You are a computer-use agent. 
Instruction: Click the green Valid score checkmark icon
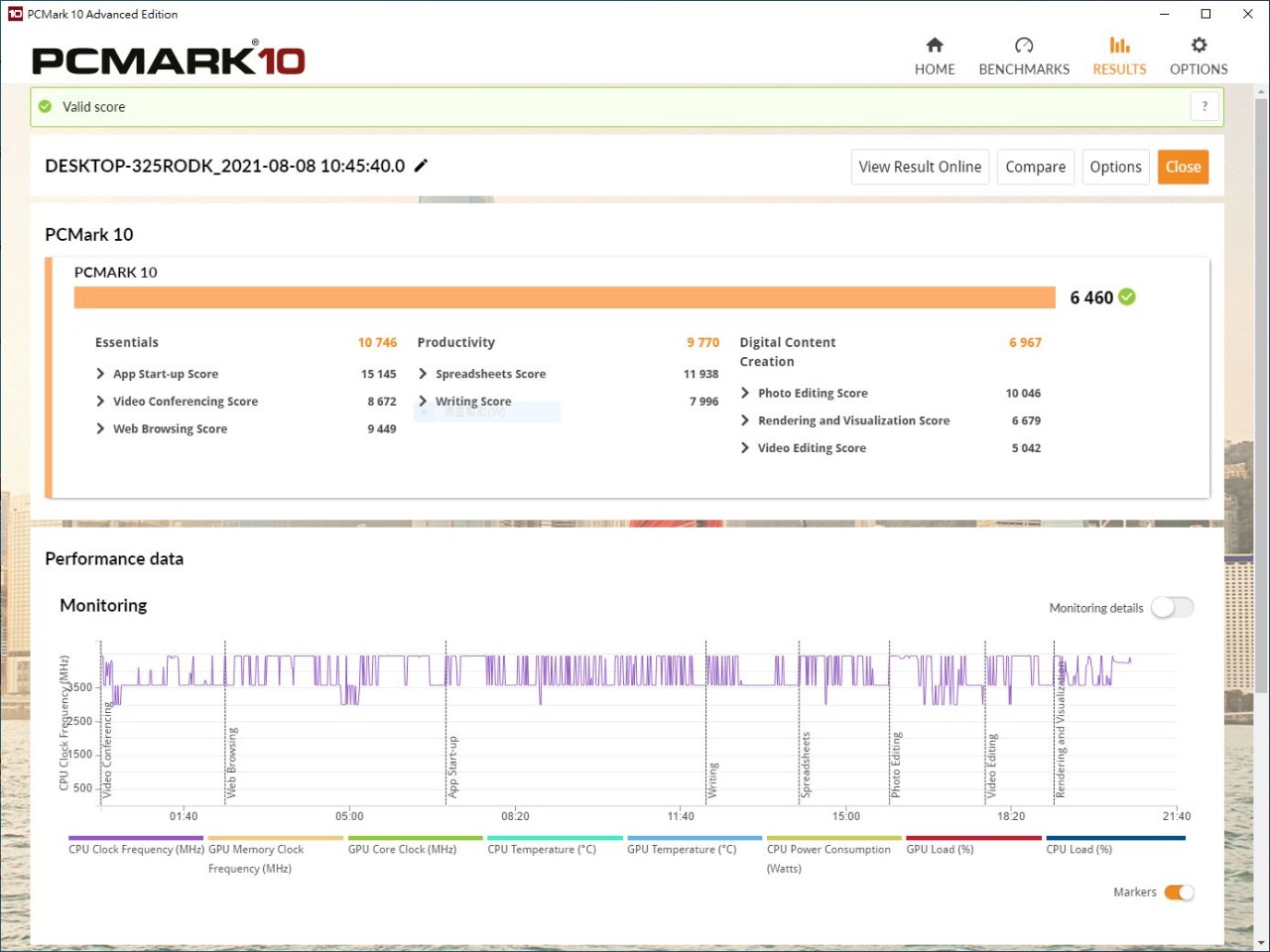click(45, 106)
